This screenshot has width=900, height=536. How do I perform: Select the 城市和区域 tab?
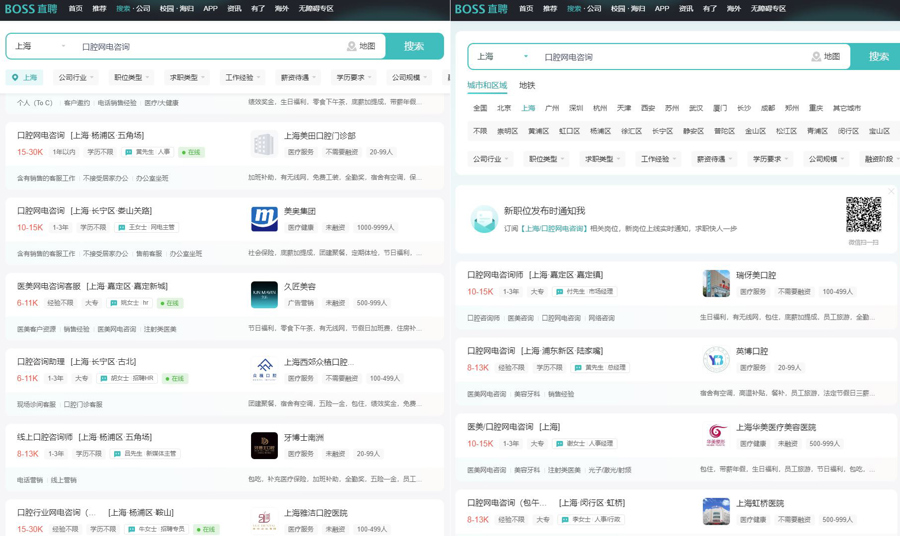click(x=487, y=86)
